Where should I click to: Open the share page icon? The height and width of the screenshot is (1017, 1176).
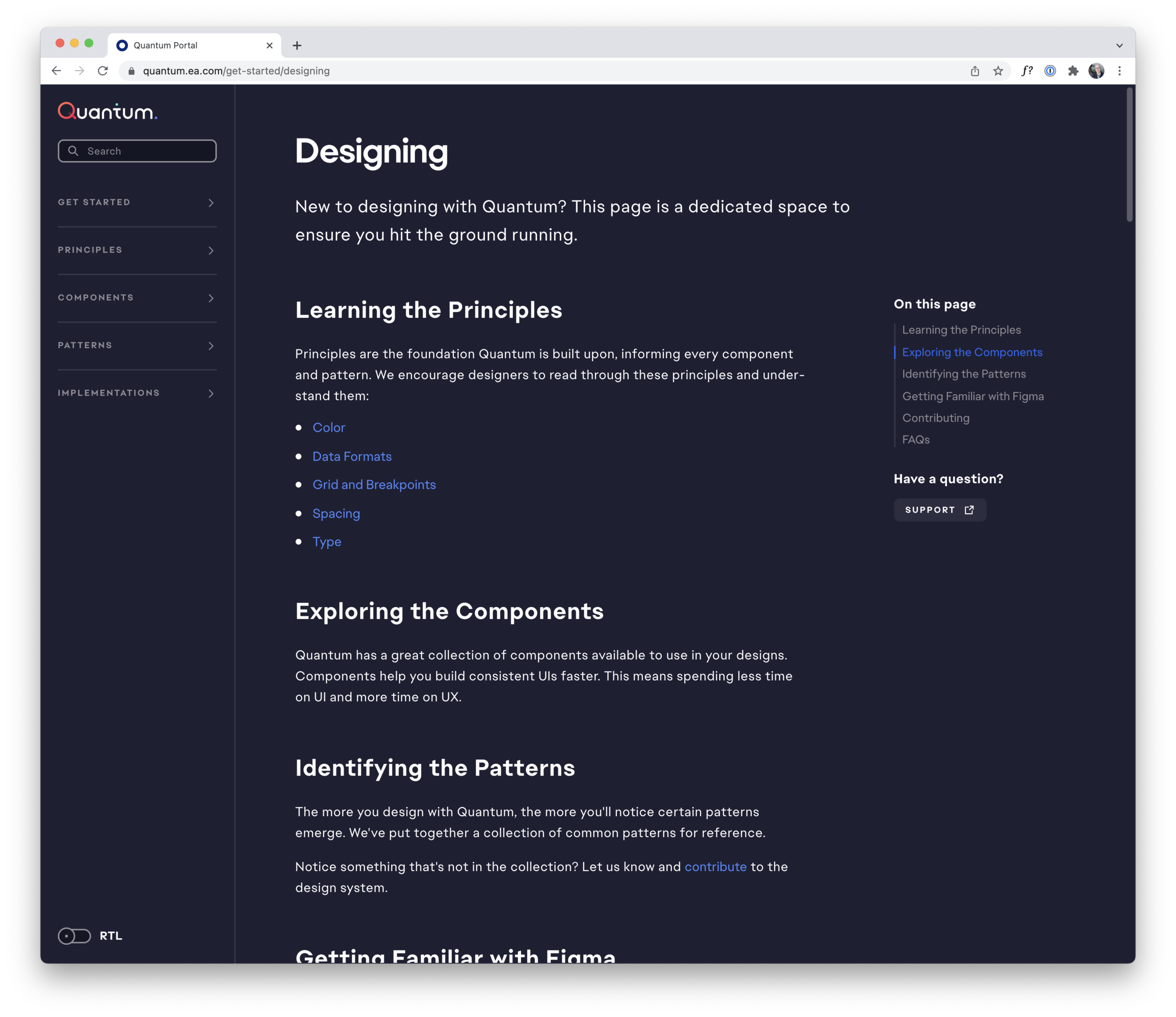[x=975, y=71]
